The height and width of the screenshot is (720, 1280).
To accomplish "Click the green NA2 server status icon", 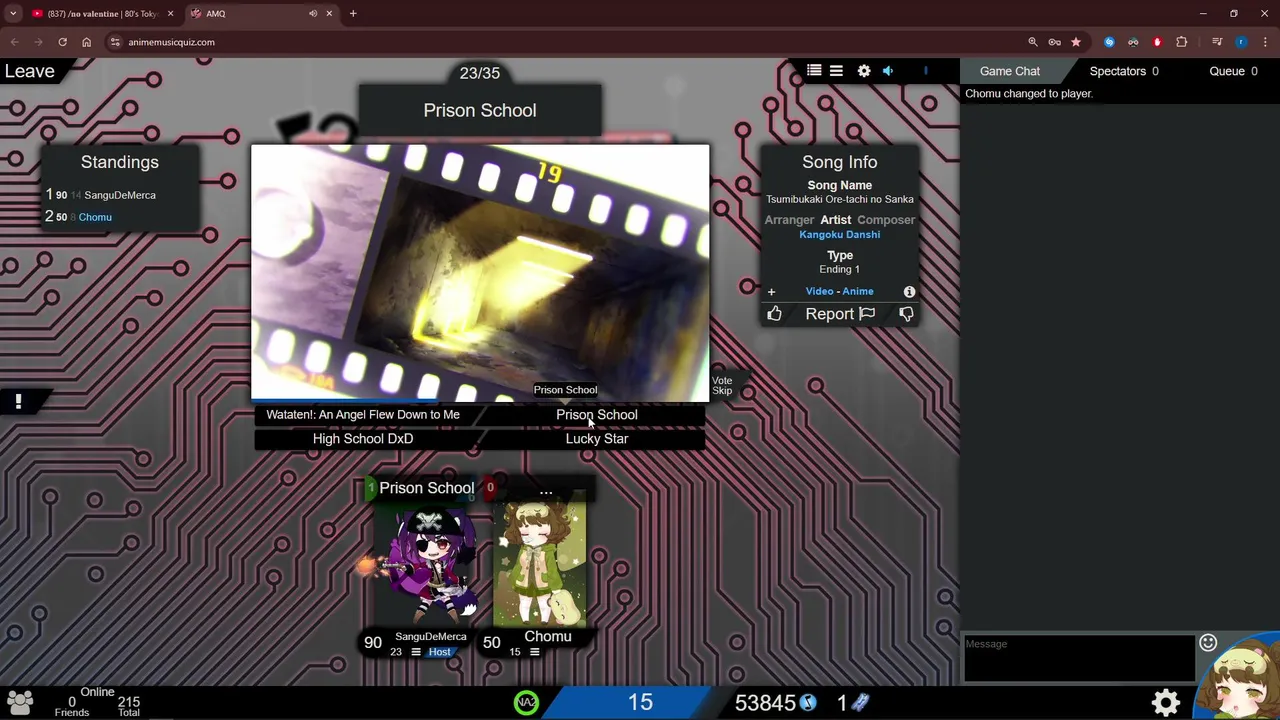I will [526, 703].
